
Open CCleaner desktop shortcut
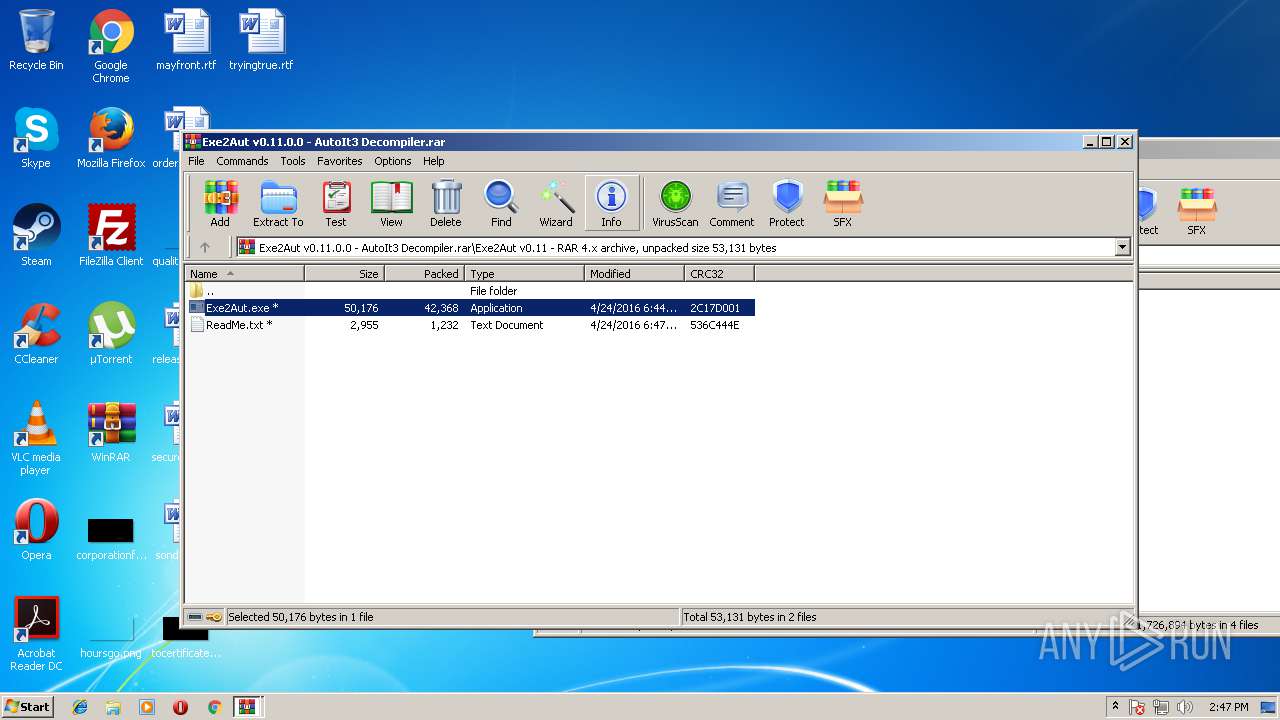[x=36, y=334]
